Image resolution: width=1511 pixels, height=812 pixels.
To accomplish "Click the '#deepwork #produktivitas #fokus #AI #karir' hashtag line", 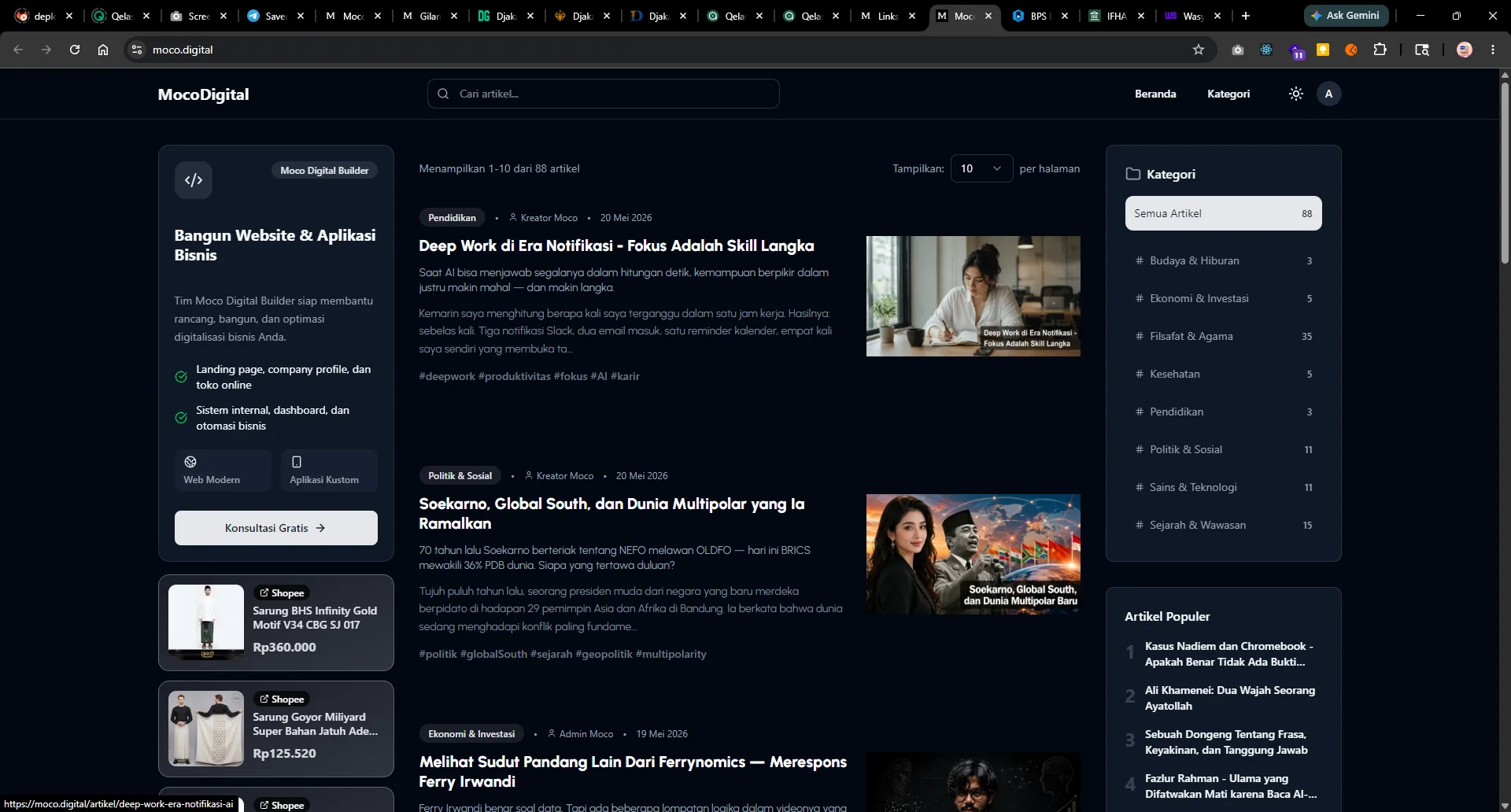I will pos(529,376).
